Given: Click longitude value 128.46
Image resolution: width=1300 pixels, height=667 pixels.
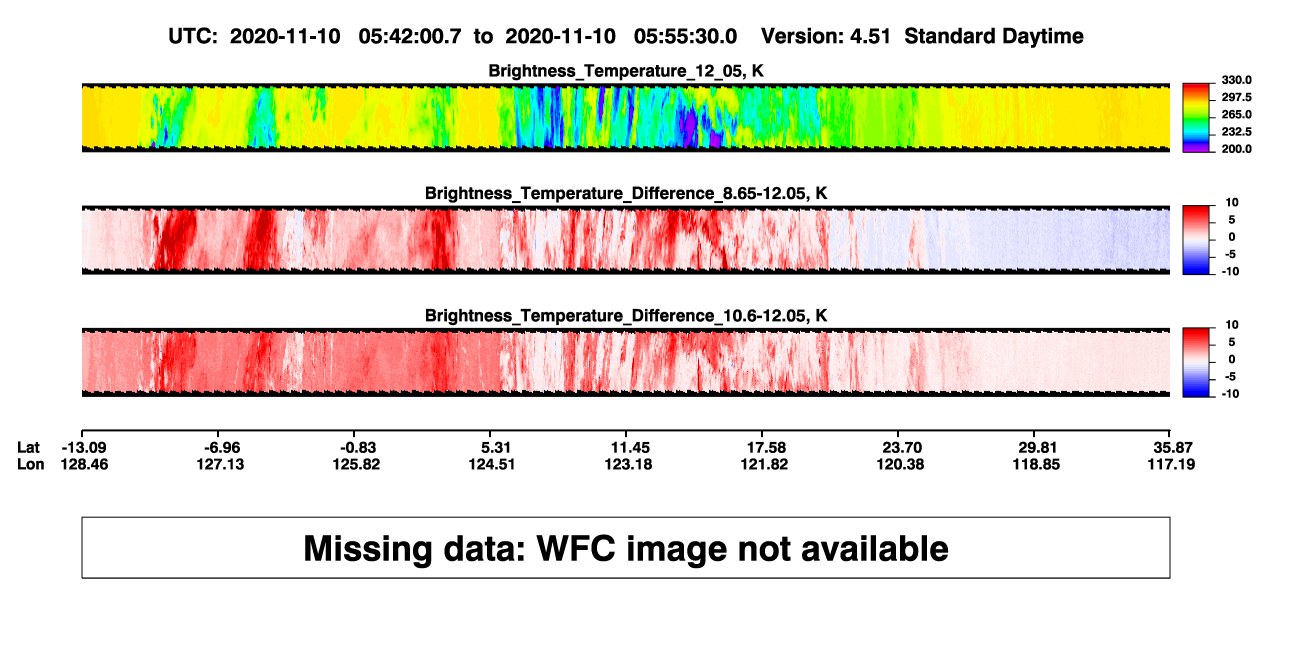Looking at the screenshot, I should [82, 464].
